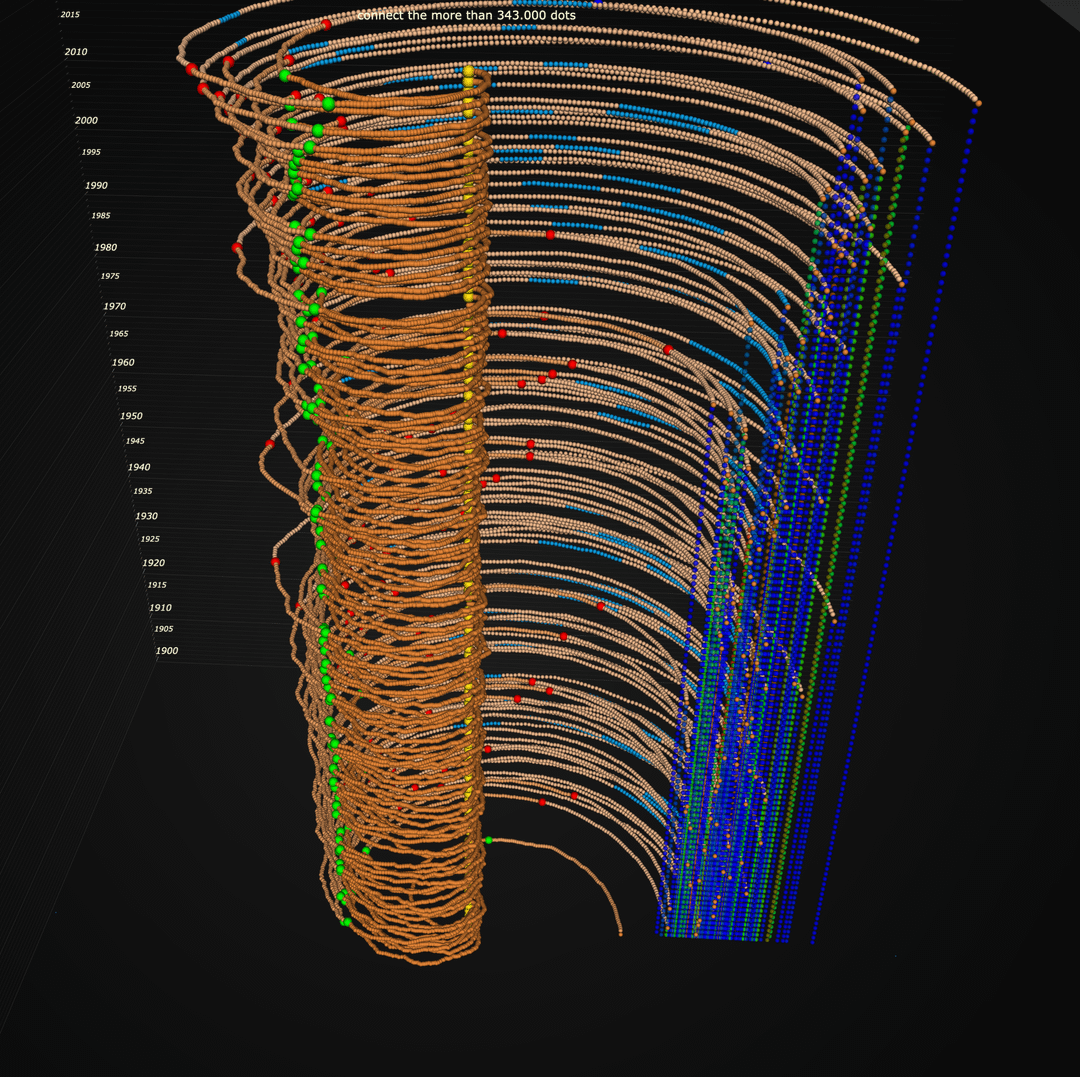
Task: Select the 1905 year label
Action: 164,629
